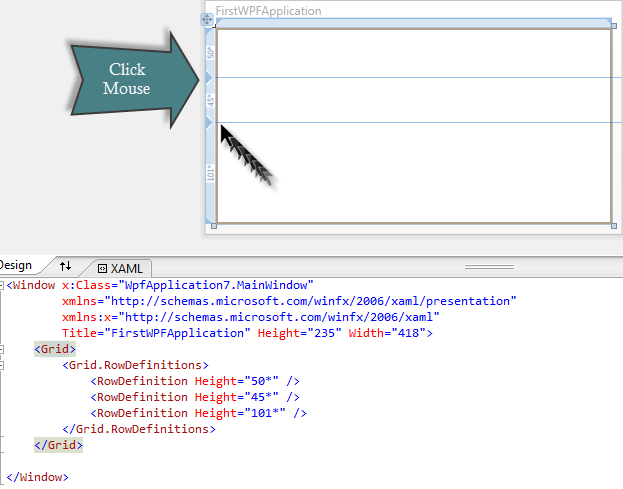Click the <Grid.RowDefinitions> opening tag
This screenshot has height=489, width=623.
135,365
